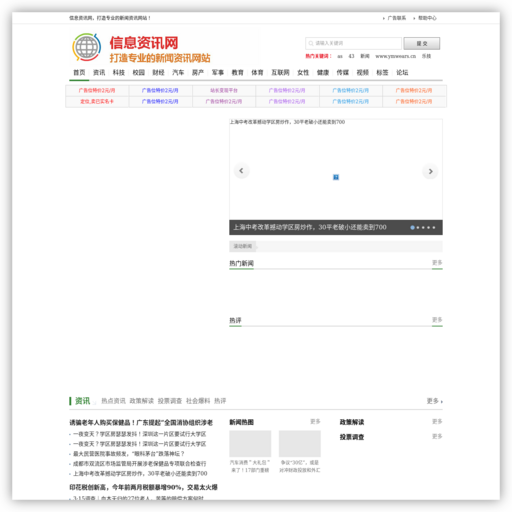The image size is (512, 512).
Task: Click 滚动新闻 label below carousel
Action: coord(243,246)
